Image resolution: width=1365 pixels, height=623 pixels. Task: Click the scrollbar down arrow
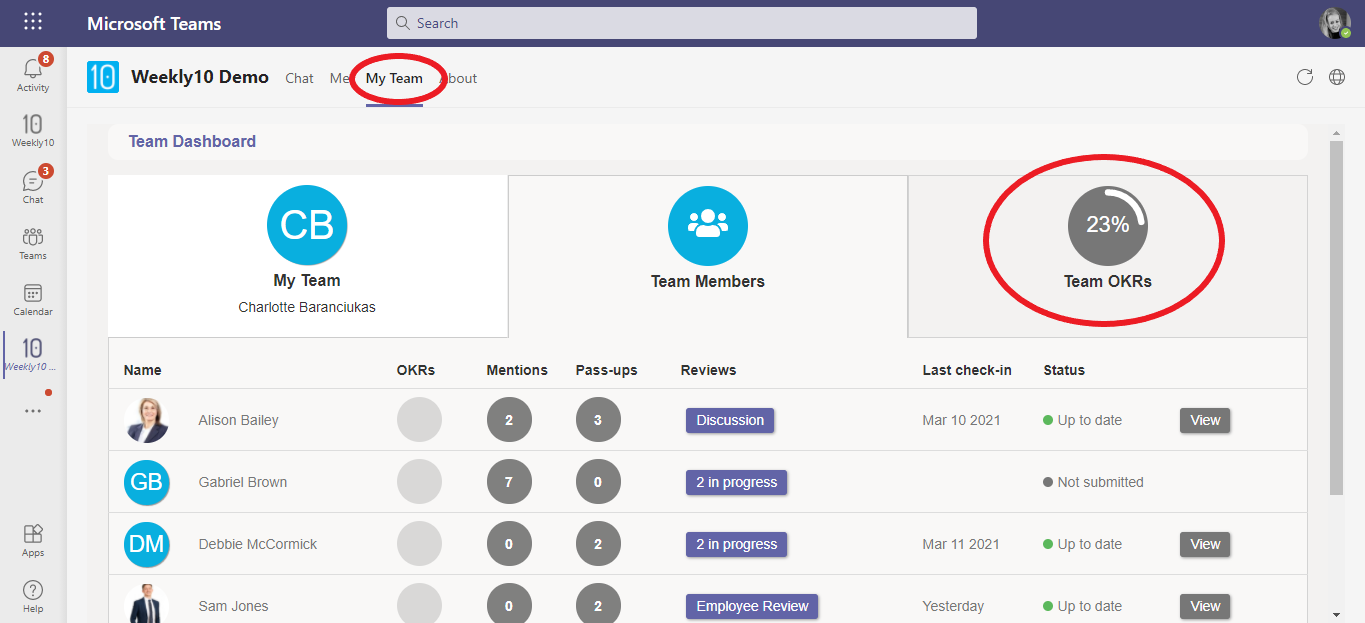pos(1336,614)
